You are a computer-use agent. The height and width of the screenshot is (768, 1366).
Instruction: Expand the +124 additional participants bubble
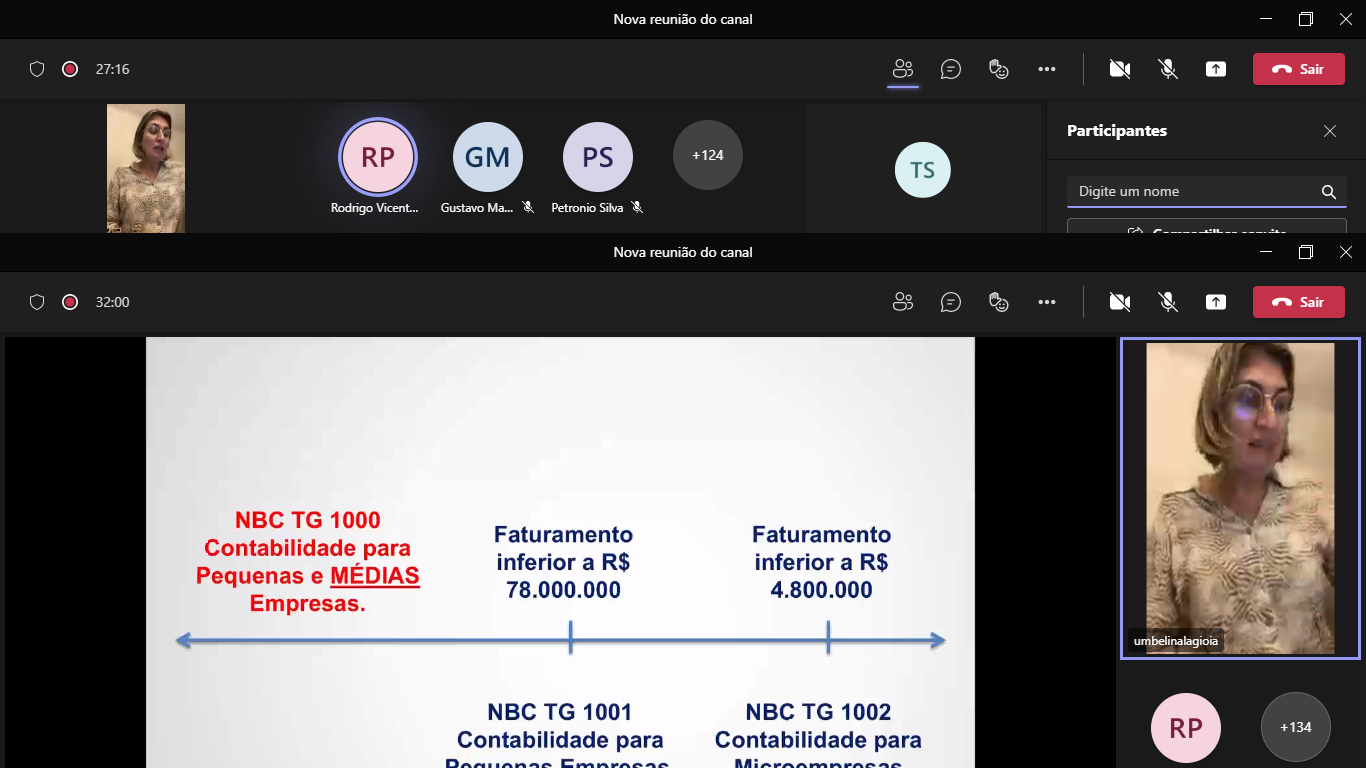point(707,155)
